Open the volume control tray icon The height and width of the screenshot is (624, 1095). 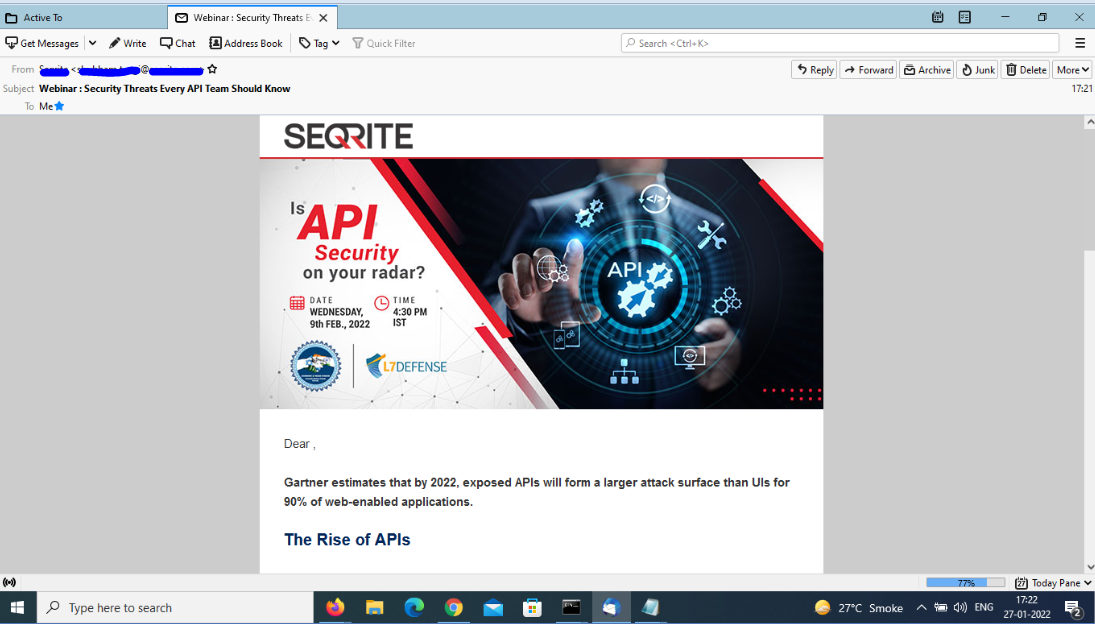coord(960,607)
